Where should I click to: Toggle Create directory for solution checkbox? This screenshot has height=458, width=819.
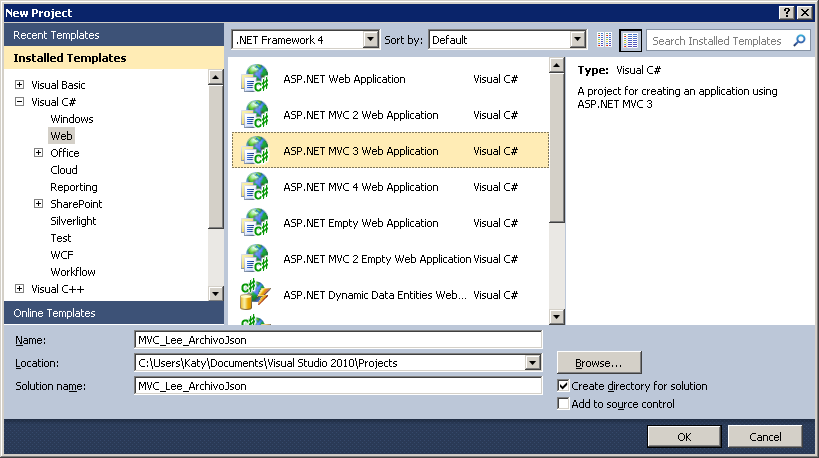(563, 386)
